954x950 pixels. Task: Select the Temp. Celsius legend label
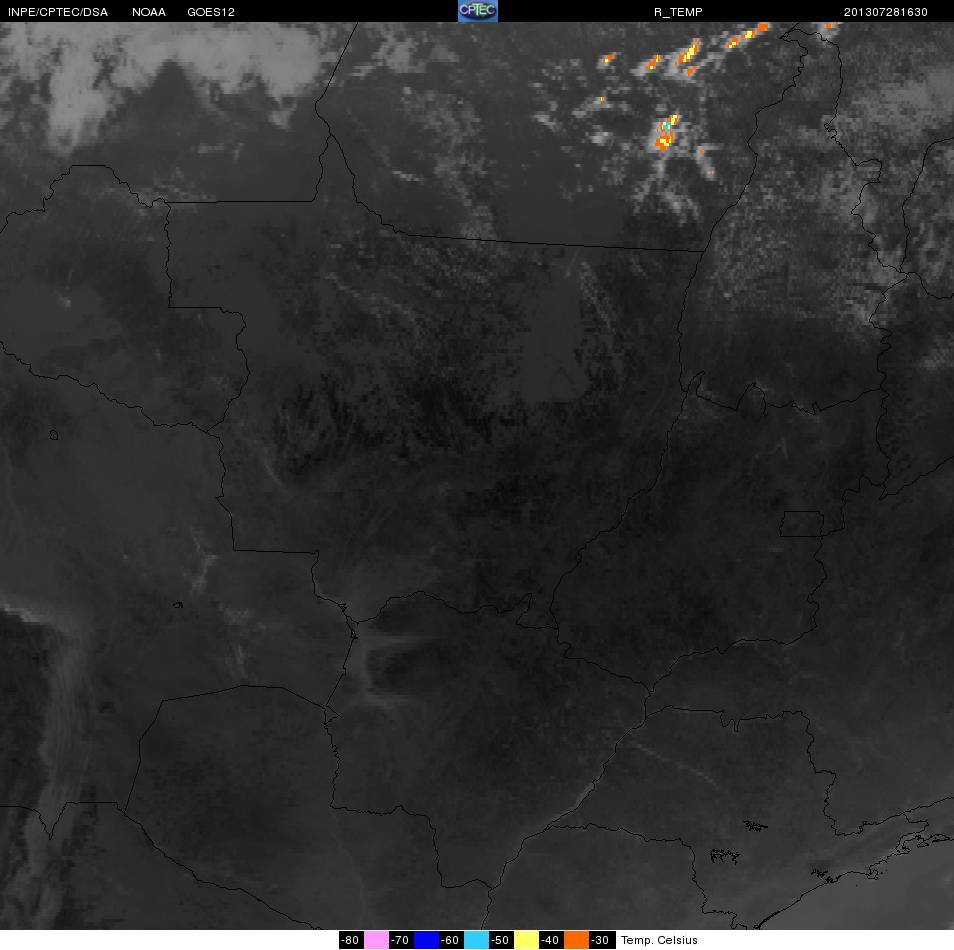tap(659, 940)
